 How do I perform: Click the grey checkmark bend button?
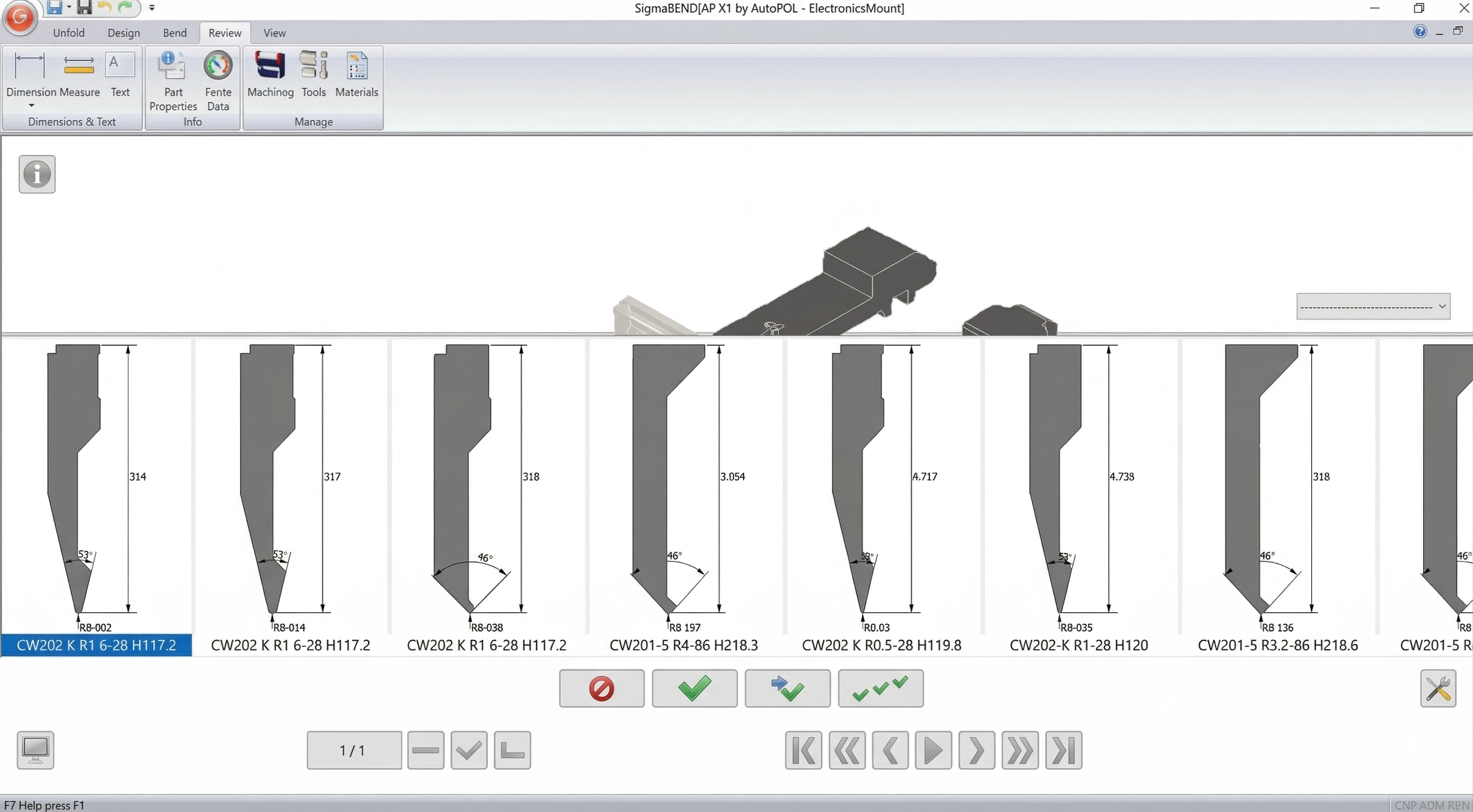[x=469, y=750]
